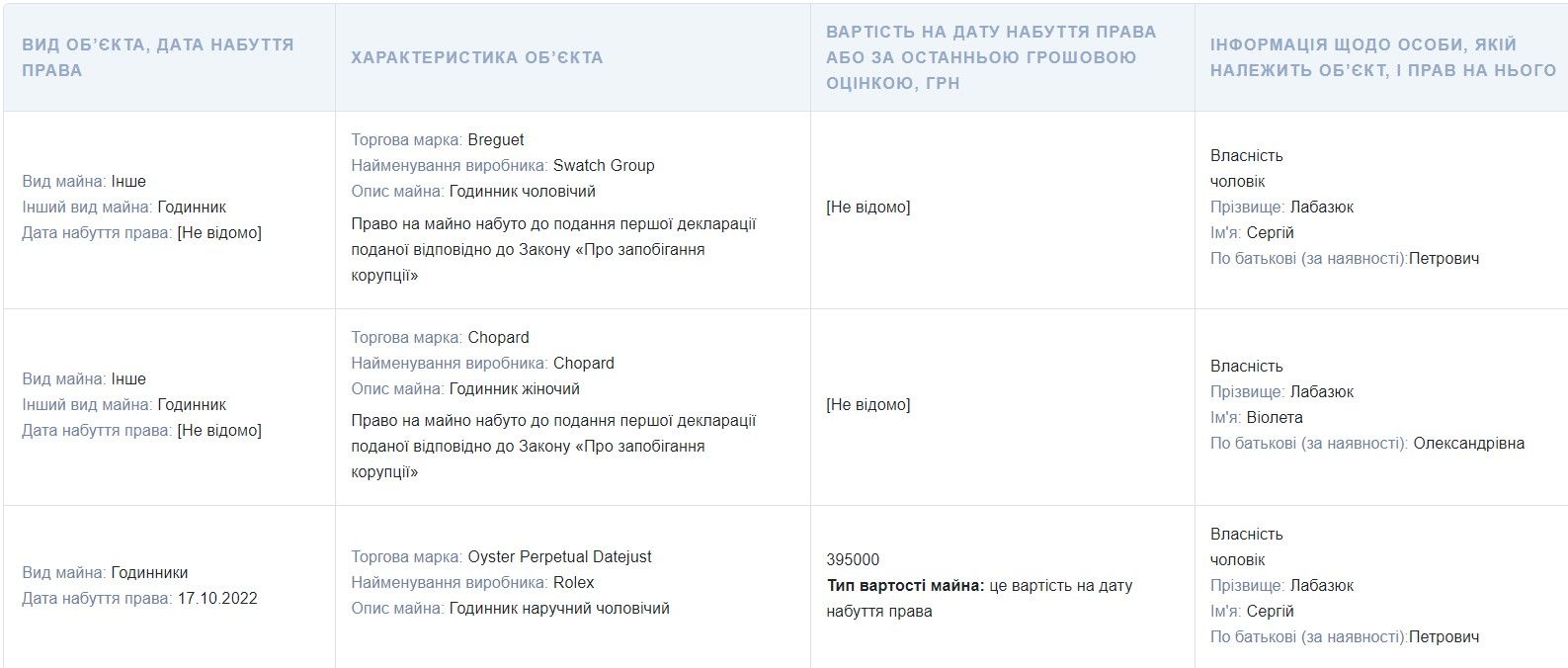Click the "Годинники" property type in Rolex row
The width and height of the screenshot is (1568, 668).
point(149,572)
